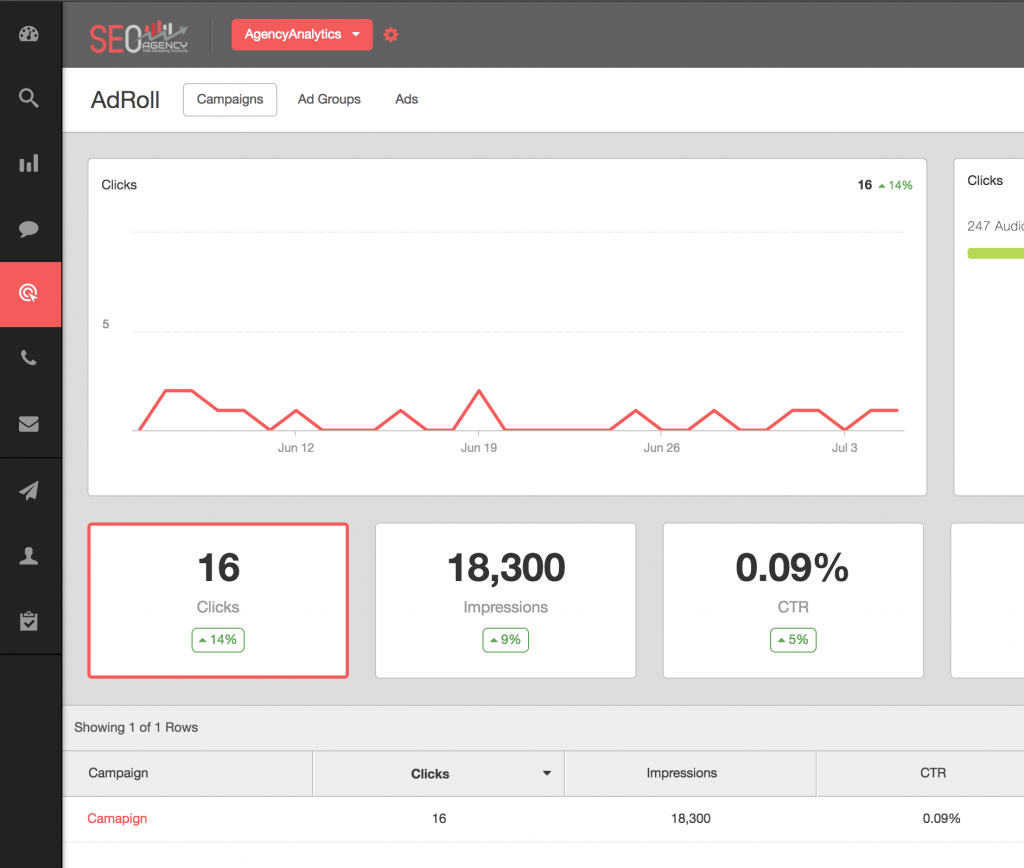
Task: Click the chart's 16 ▲14% summary
Action: click(885, 185)
